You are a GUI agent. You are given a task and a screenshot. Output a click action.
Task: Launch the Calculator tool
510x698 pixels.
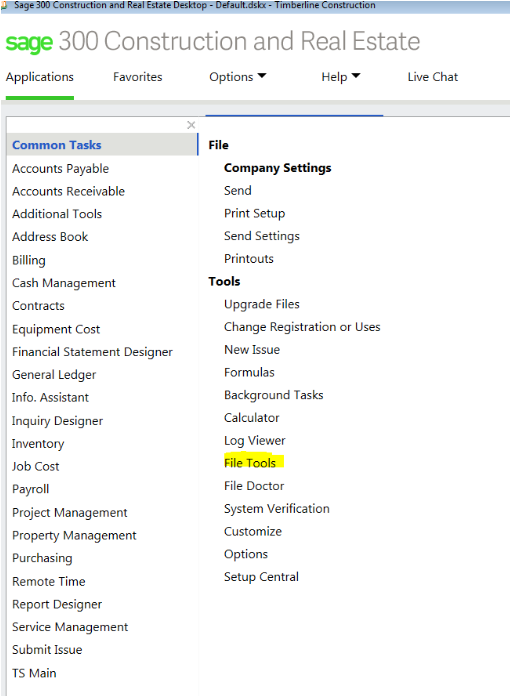coord(251,418)
